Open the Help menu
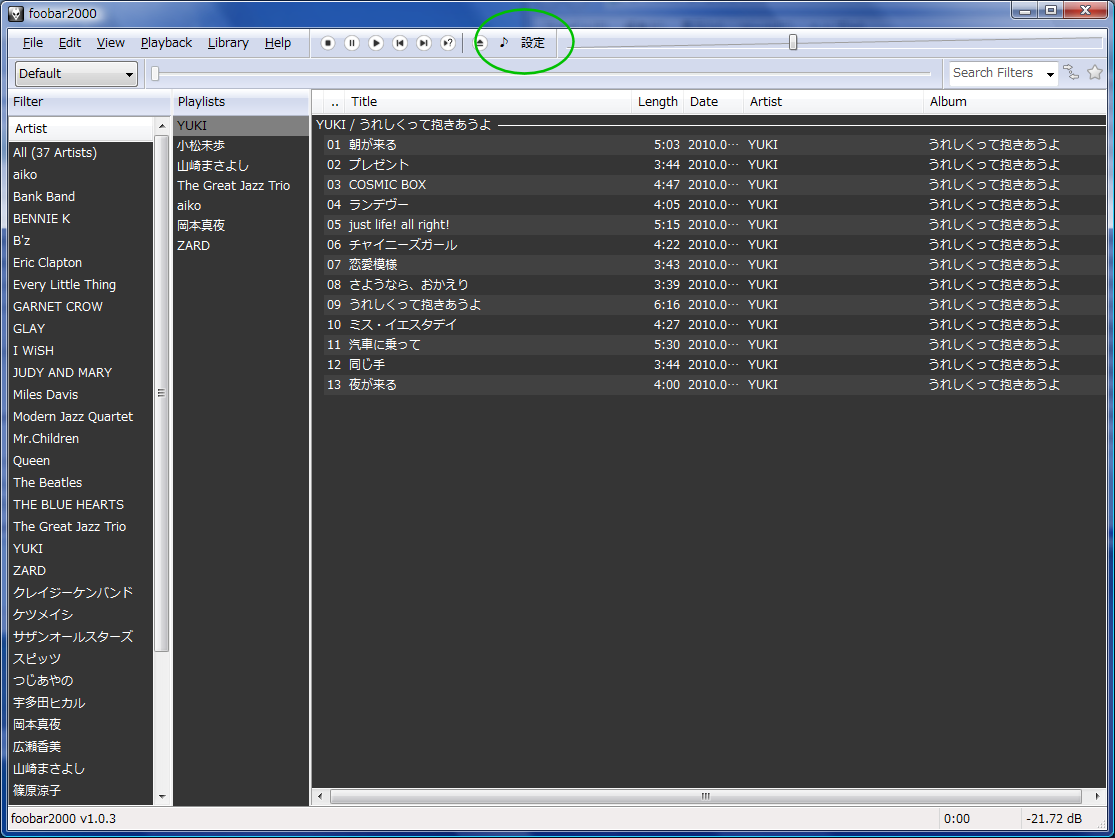The width and height of the screenshot is (1115, 838). pos(278,43)
